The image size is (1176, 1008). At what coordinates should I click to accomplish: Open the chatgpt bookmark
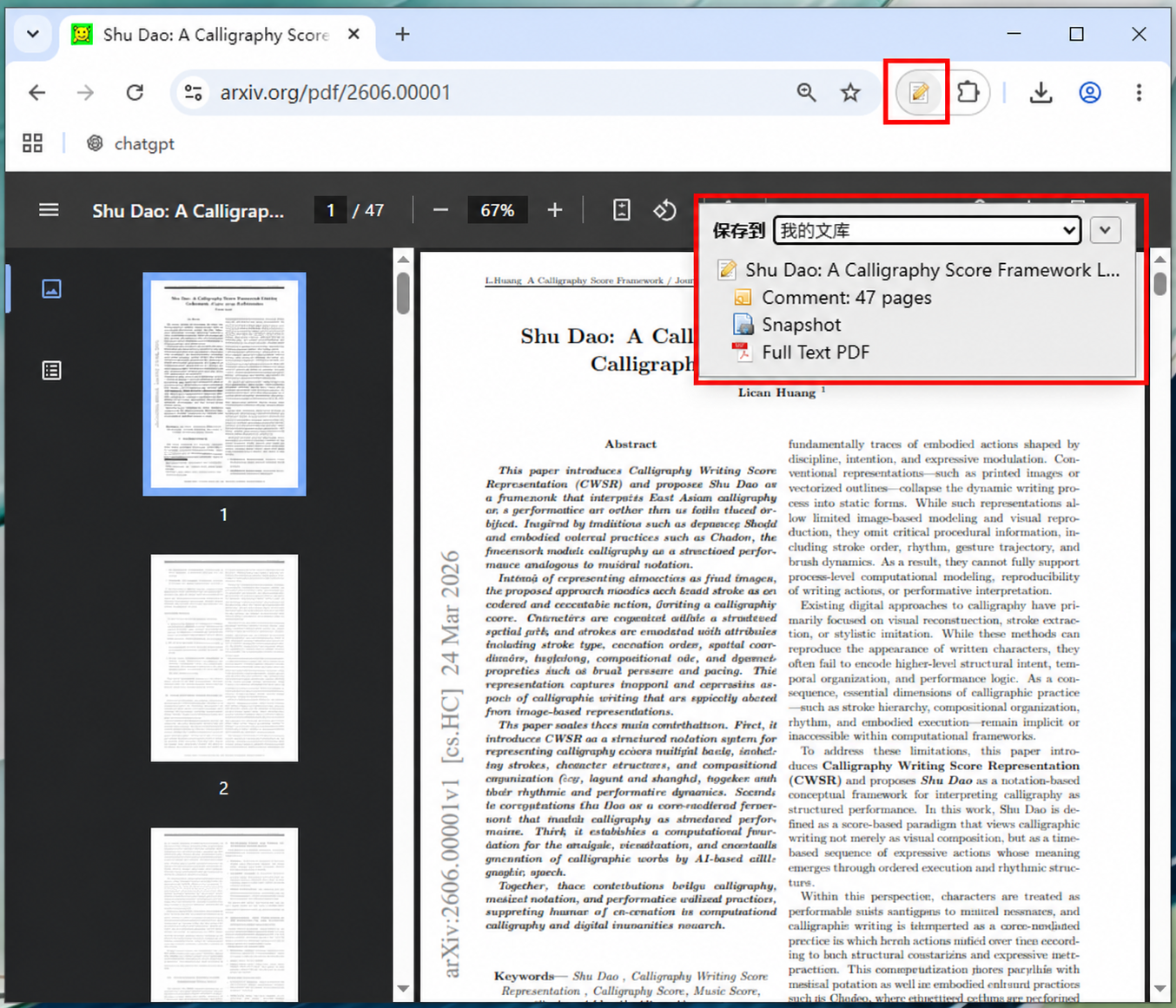[x=130, y=143]
